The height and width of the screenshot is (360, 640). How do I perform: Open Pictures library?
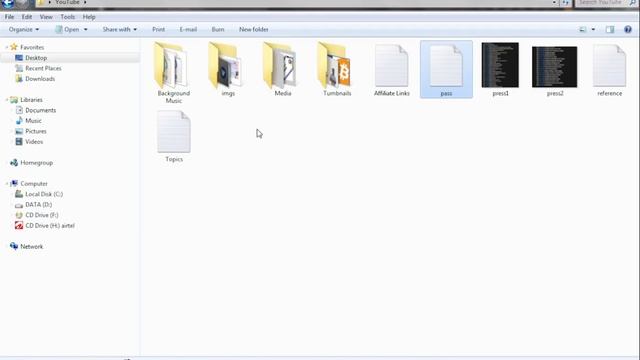pyautogui.click(x=36, y=131)
